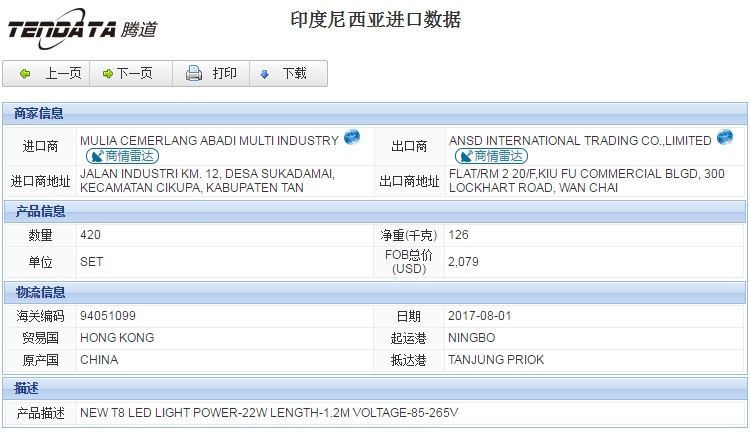
Task: Click globe icon beside importer name
Action: pos(352,138)
